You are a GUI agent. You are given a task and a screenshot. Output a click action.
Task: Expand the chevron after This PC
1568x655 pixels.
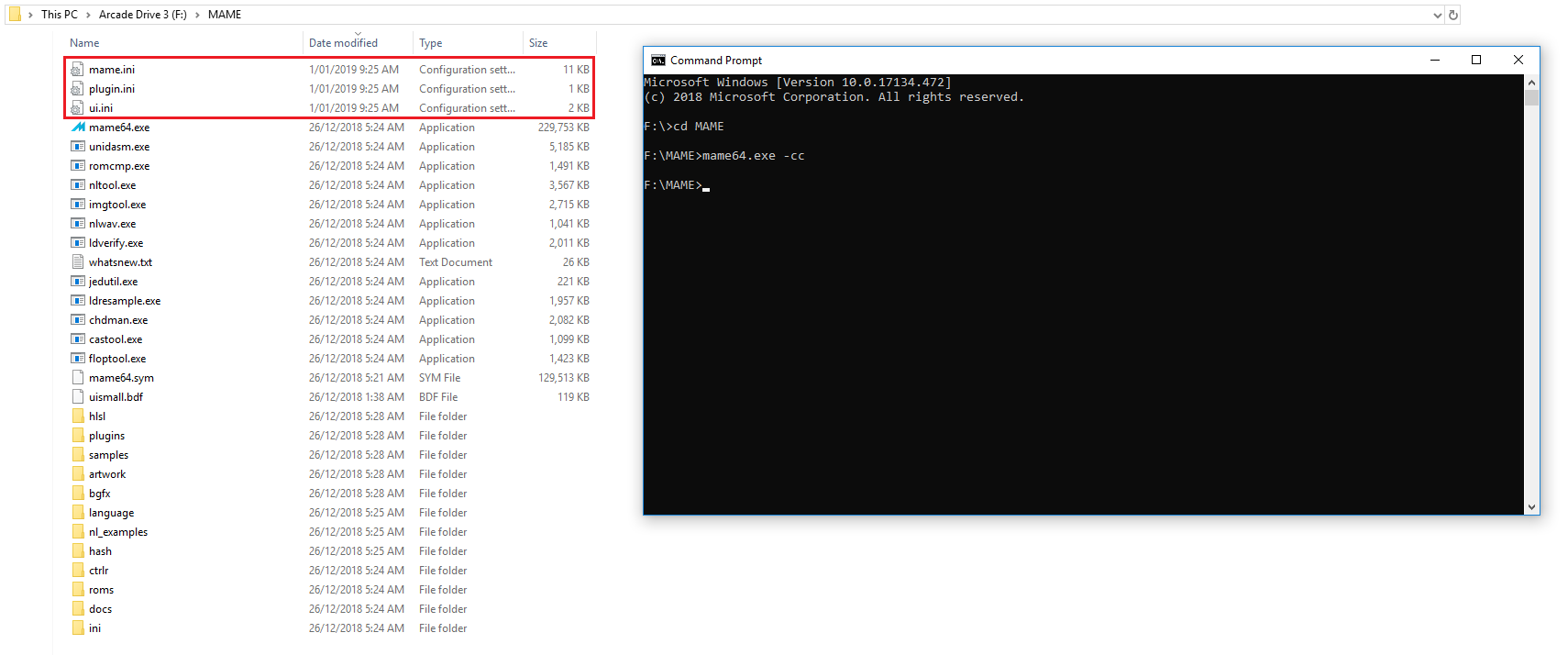[89, 15]
